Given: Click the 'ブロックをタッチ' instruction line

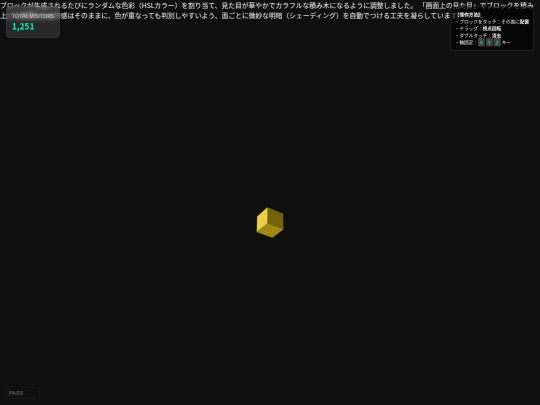Looking at the screenshot, I should [493, 22].
